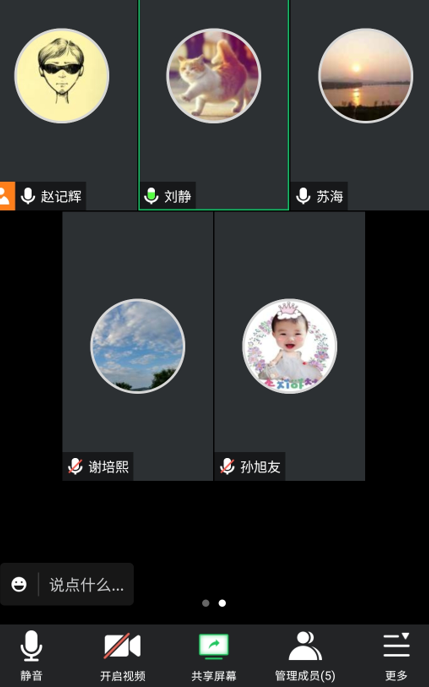Image resolution: width=429 pixels, height=687 pixels.
Task: Click 苏海's microphone icon
Action: (303, 196)
